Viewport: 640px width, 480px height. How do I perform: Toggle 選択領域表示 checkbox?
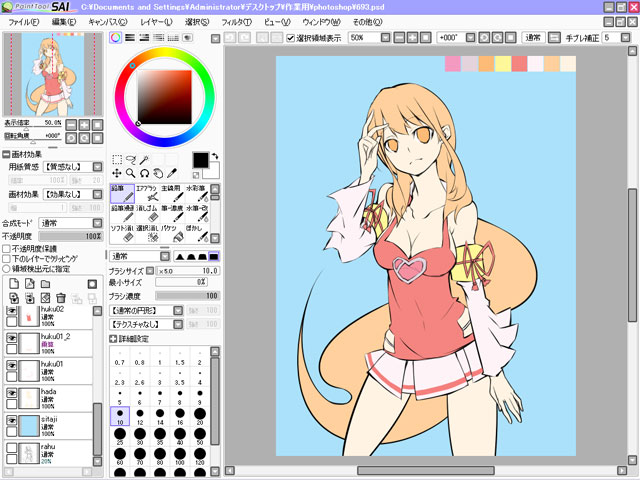tap(291, 38)
